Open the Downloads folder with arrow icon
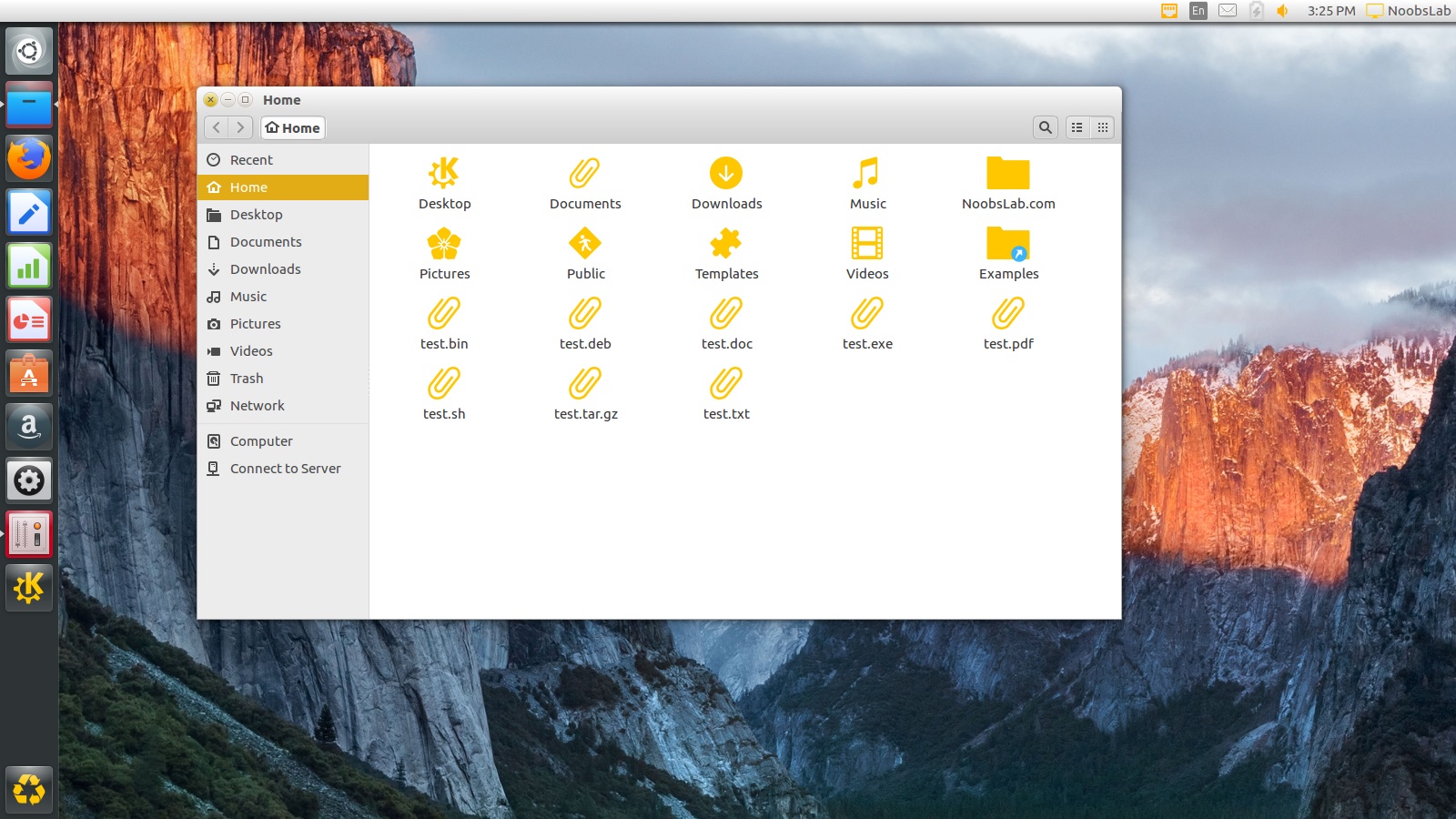This screenshot has height=819, width=1456. (x=725, y=172)
